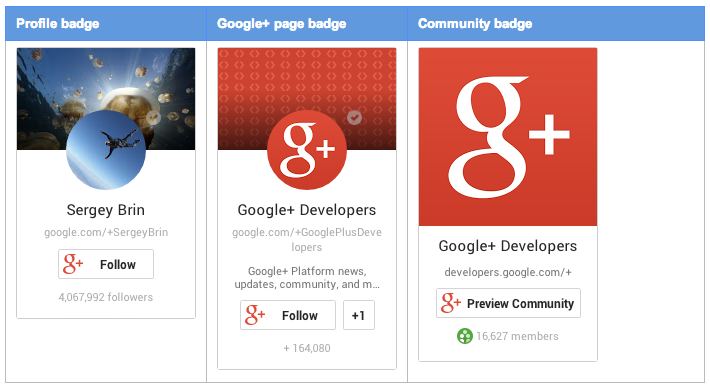Viewport: 710px width, 388px height.
Task: Click Sergey Brin's round skydiver profile photo
Action: (106, 150)
